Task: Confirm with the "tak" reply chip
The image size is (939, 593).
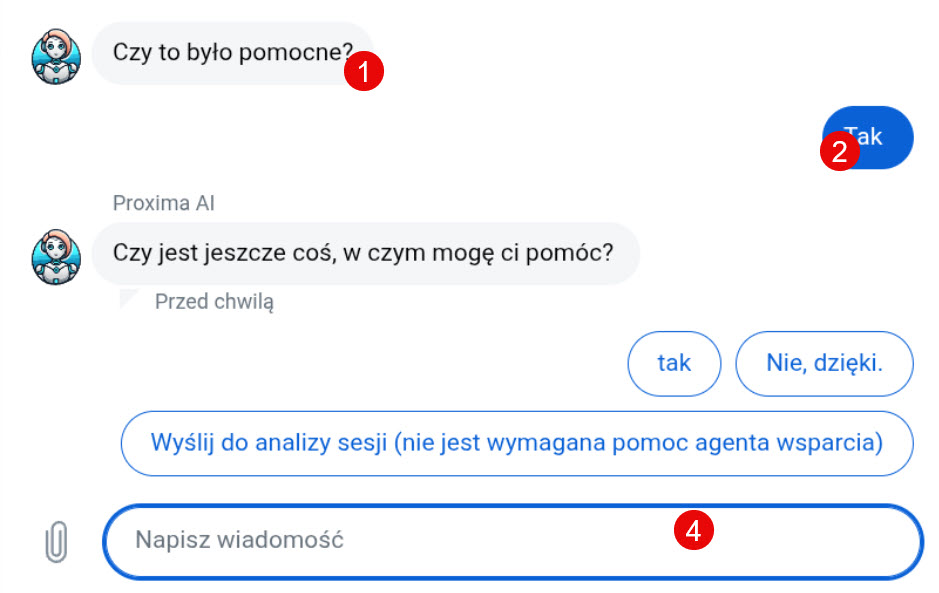Action: [x=674, y=363]
